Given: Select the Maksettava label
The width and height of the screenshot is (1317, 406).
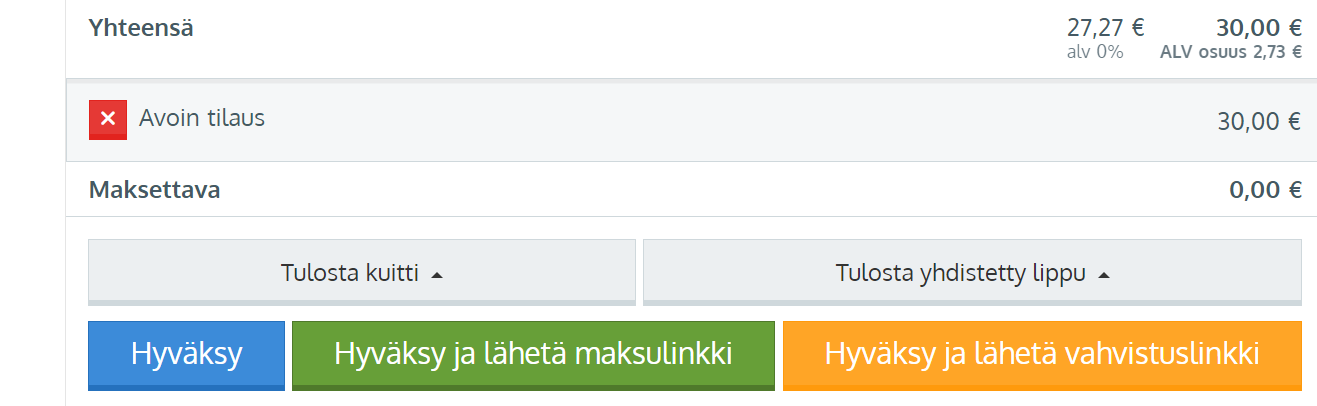Looking at the screenshot, I should 154,189.
